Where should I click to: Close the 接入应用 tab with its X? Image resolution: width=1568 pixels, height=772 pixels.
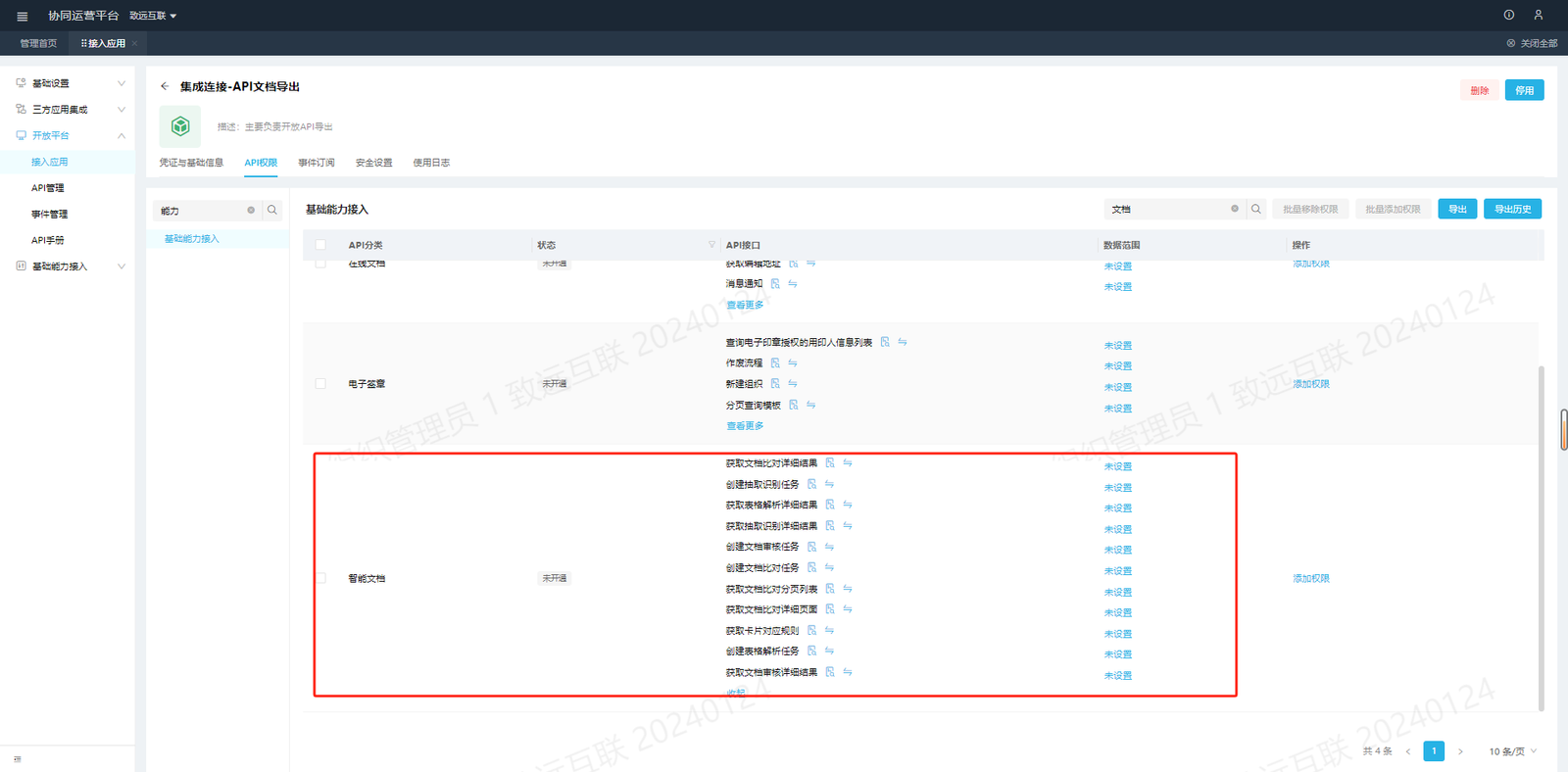click(134, 43)
